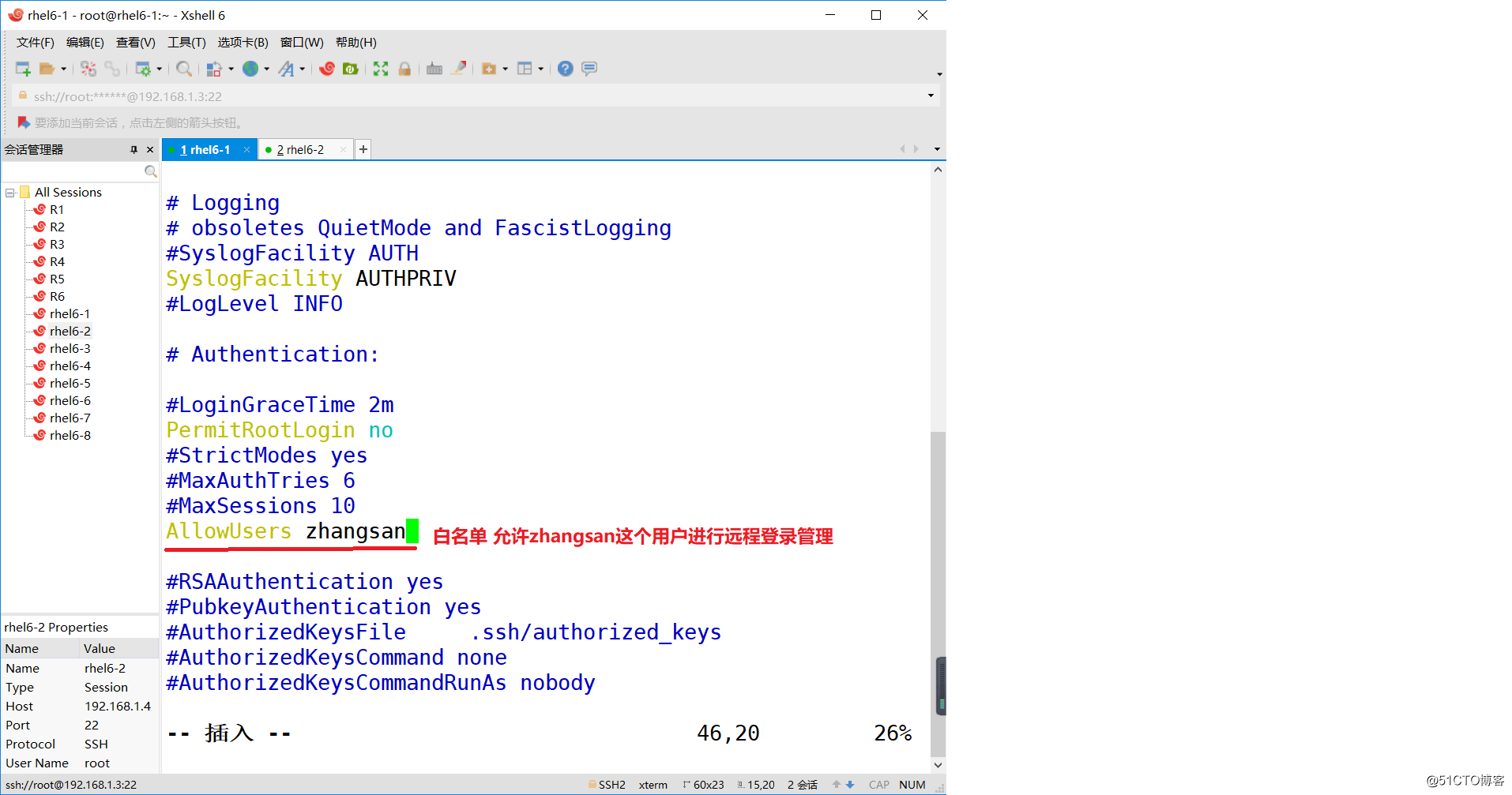Select session R4 in the tree

(x=57, y=262)
